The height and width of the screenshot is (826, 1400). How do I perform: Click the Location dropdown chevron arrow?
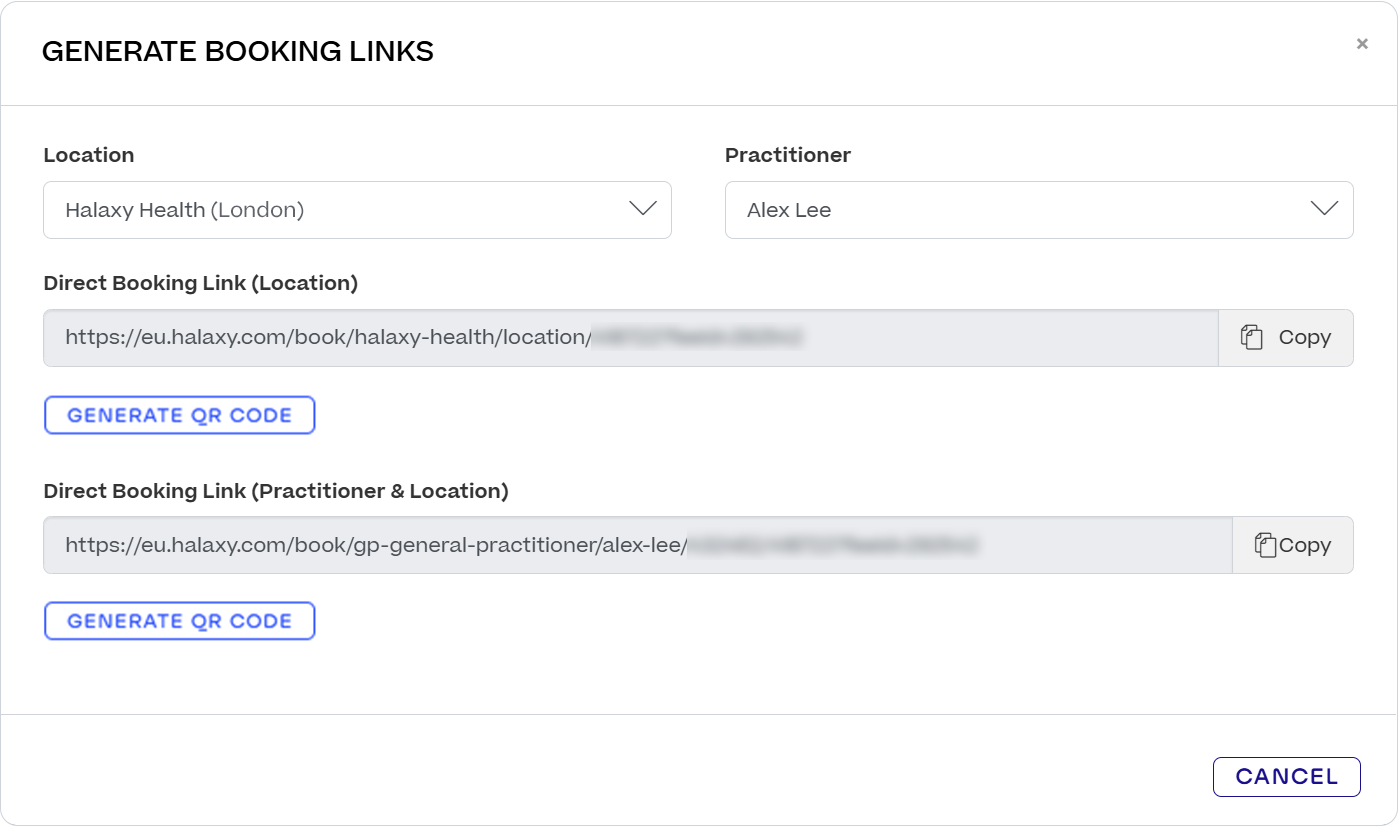(643, 209)
